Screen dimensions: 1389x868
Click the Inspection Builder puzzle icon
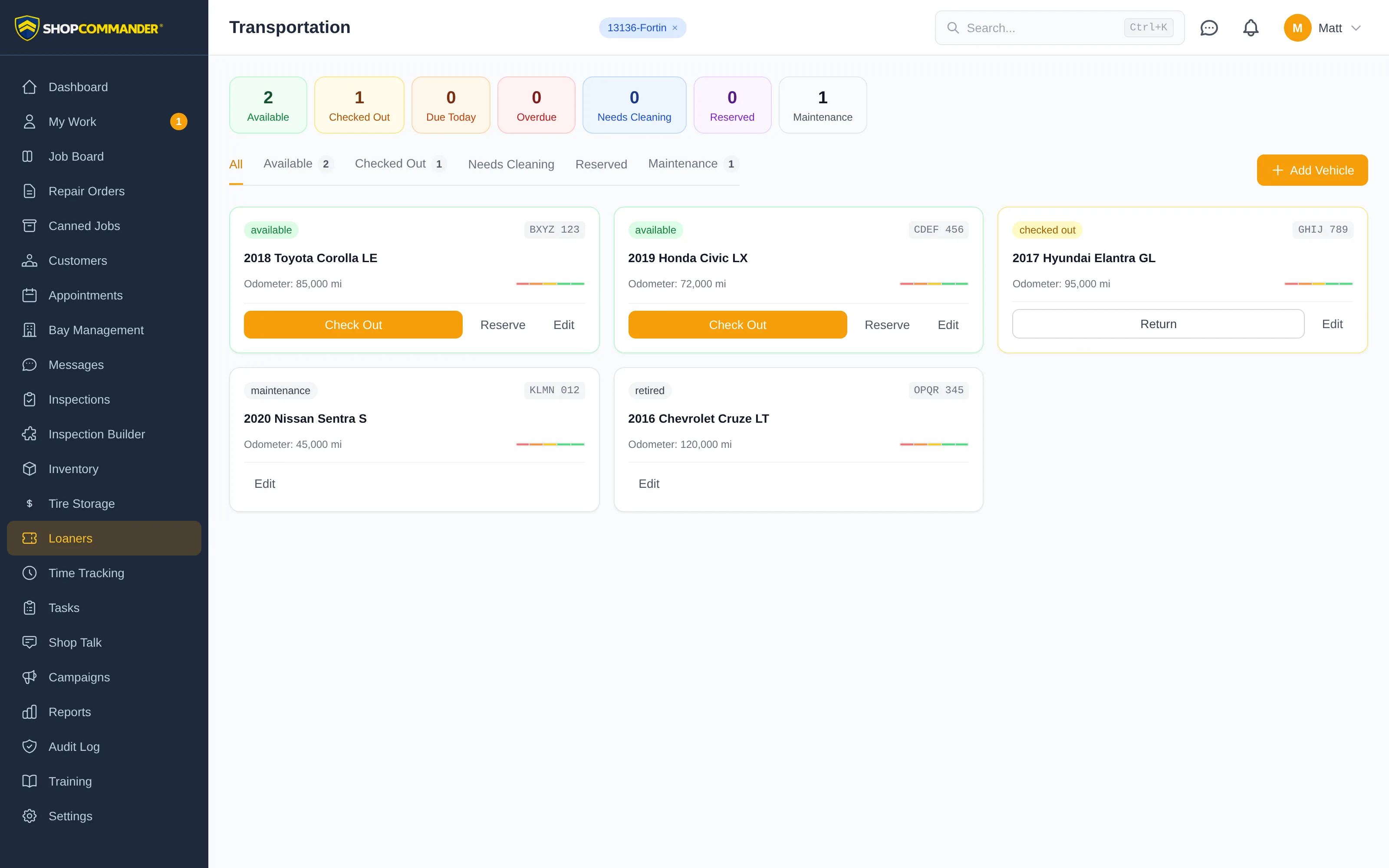29,434
